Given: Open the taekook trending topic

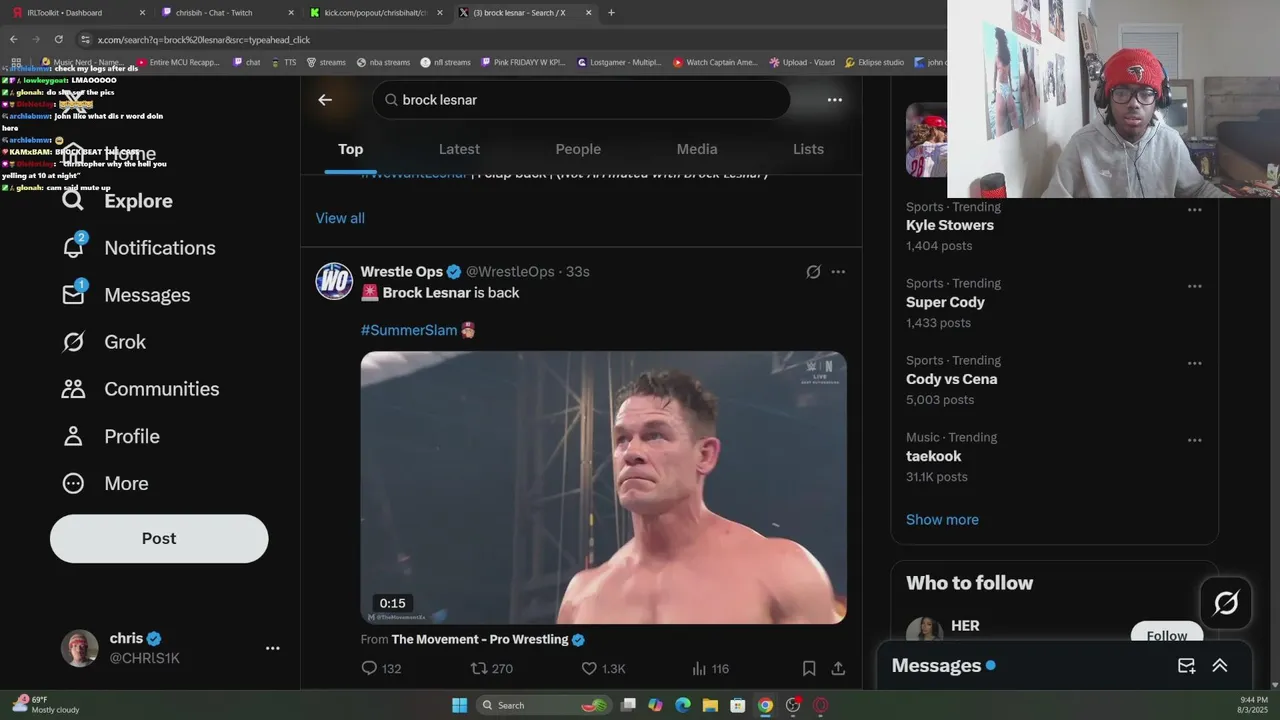Looking at the screenshot, I should 934,456.
